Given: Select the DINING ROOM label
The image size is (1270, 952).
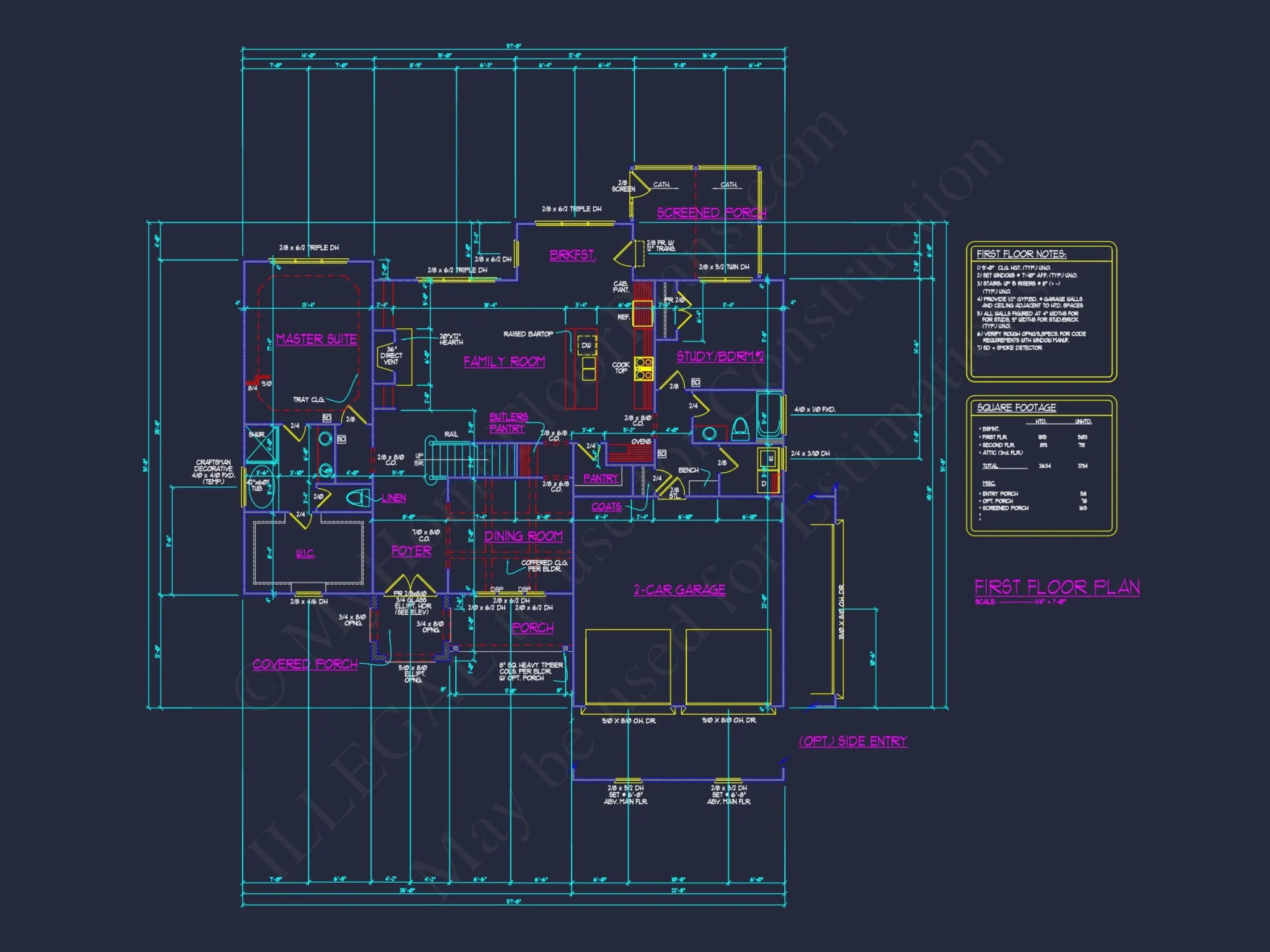Looking at the screenshot, I should coord(523,536).
